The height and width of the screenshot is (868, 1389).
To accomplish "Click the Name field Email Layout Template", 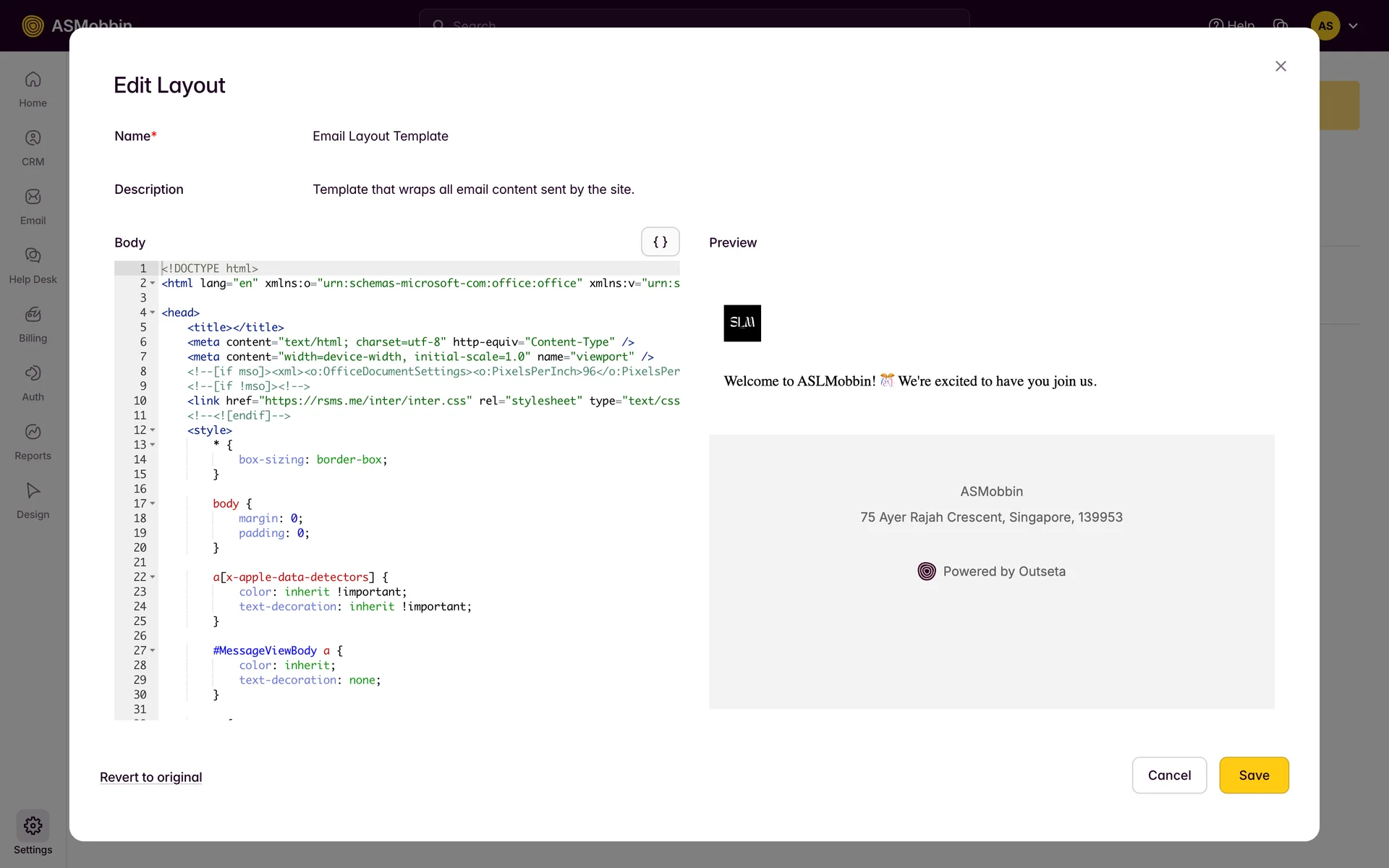I will point(381,136).
